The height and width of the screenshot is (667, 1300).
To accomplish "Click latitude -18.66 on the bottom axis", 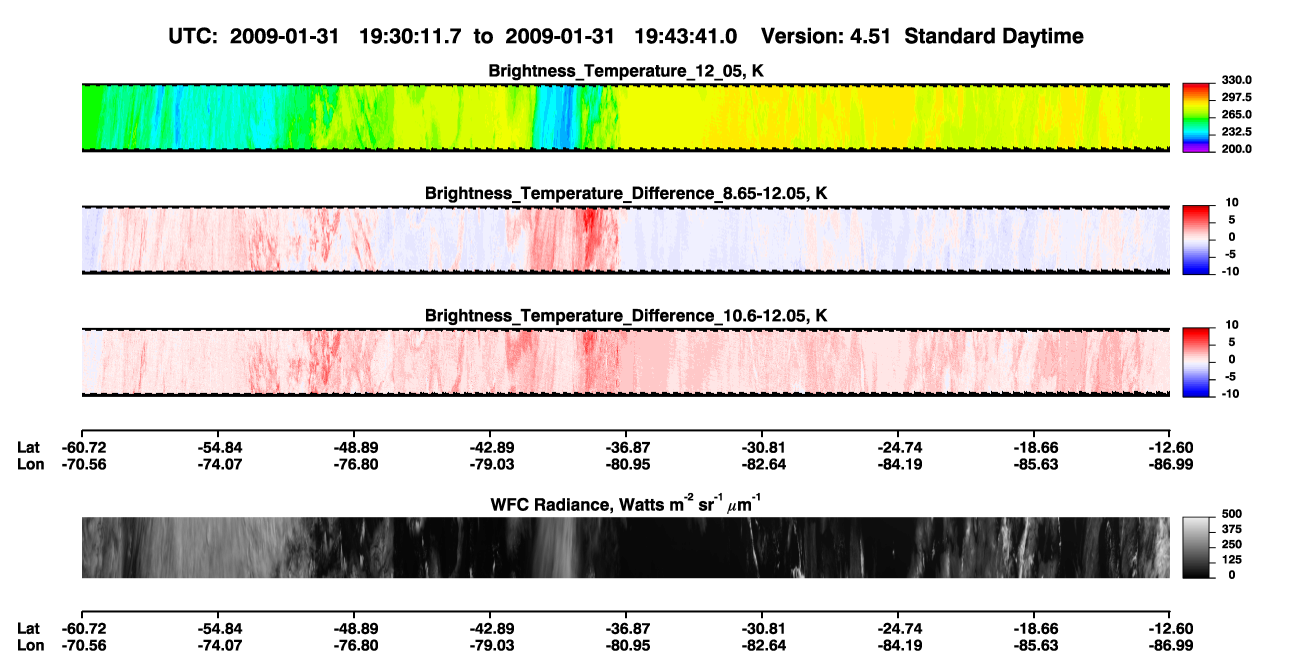I will tap(1035, 628).
